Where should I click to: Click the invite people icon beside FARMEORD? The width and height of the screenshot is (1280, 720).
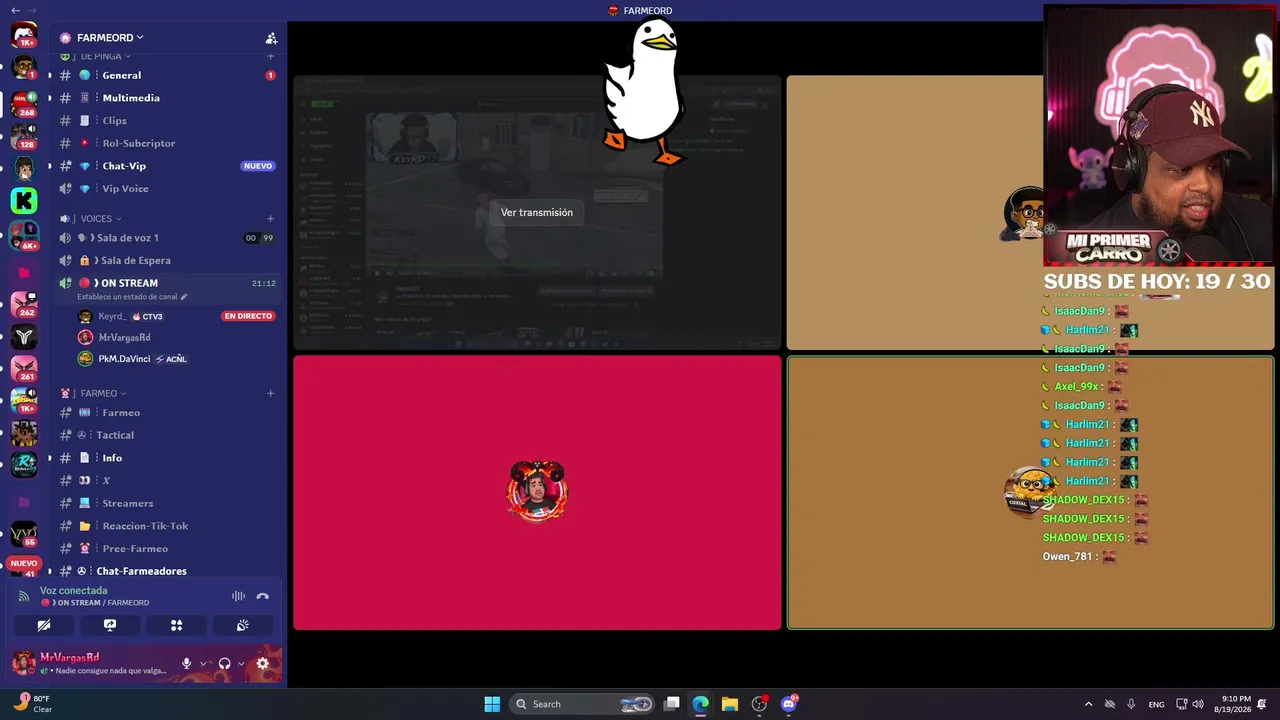coord(271,38)
